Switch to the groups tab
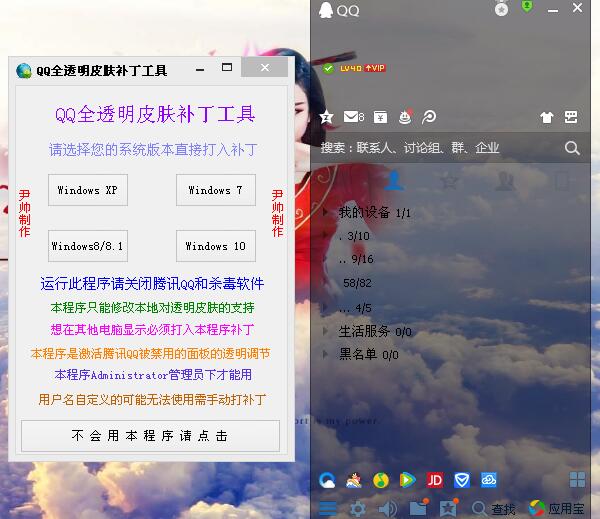 coord(505,181)
